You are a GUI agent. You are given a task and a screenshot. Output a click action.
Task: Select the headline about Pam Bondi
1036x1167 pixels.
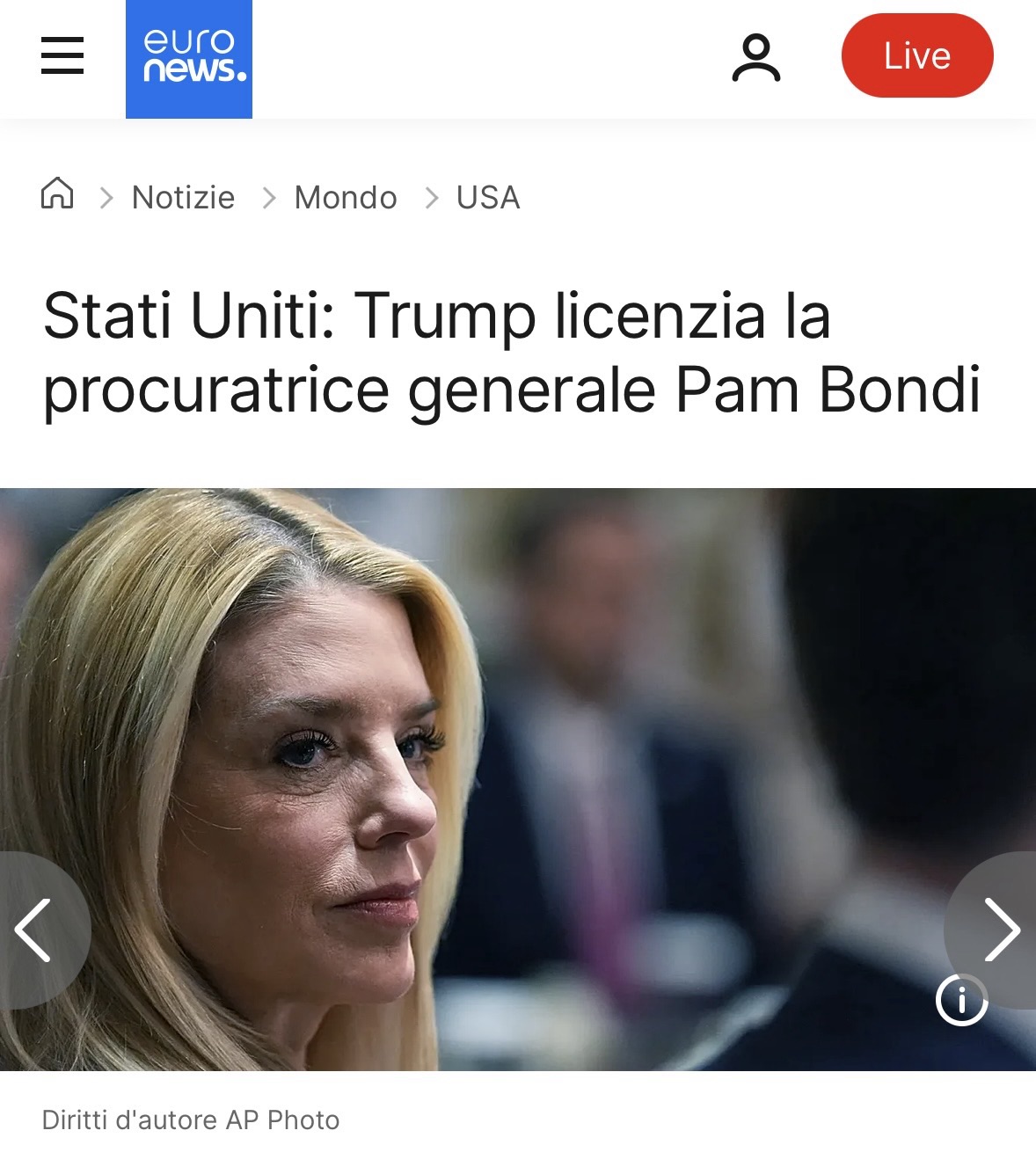[512, 353]
